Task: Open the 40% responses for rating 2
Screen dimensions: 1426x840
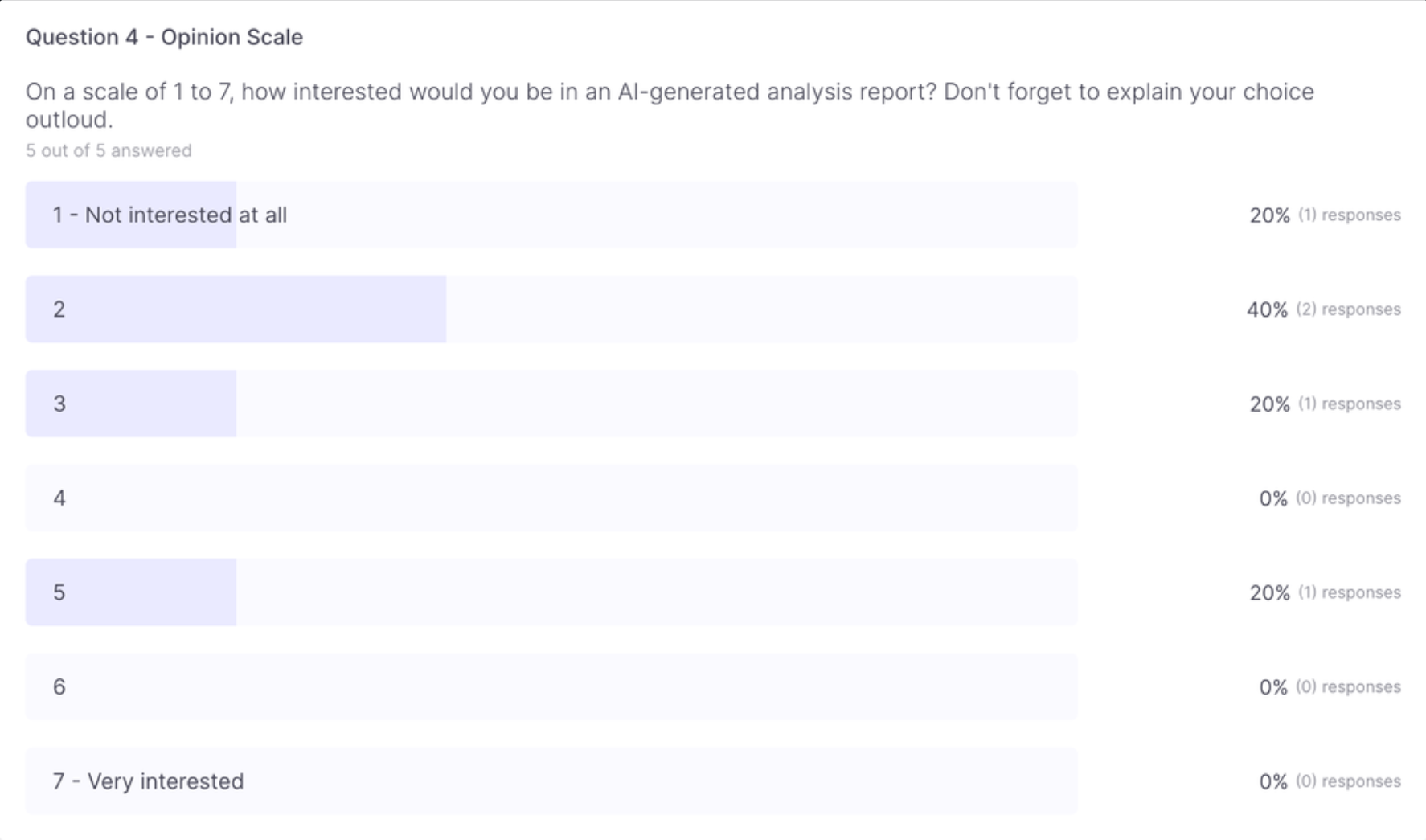Action: (x=1349, y=309)
